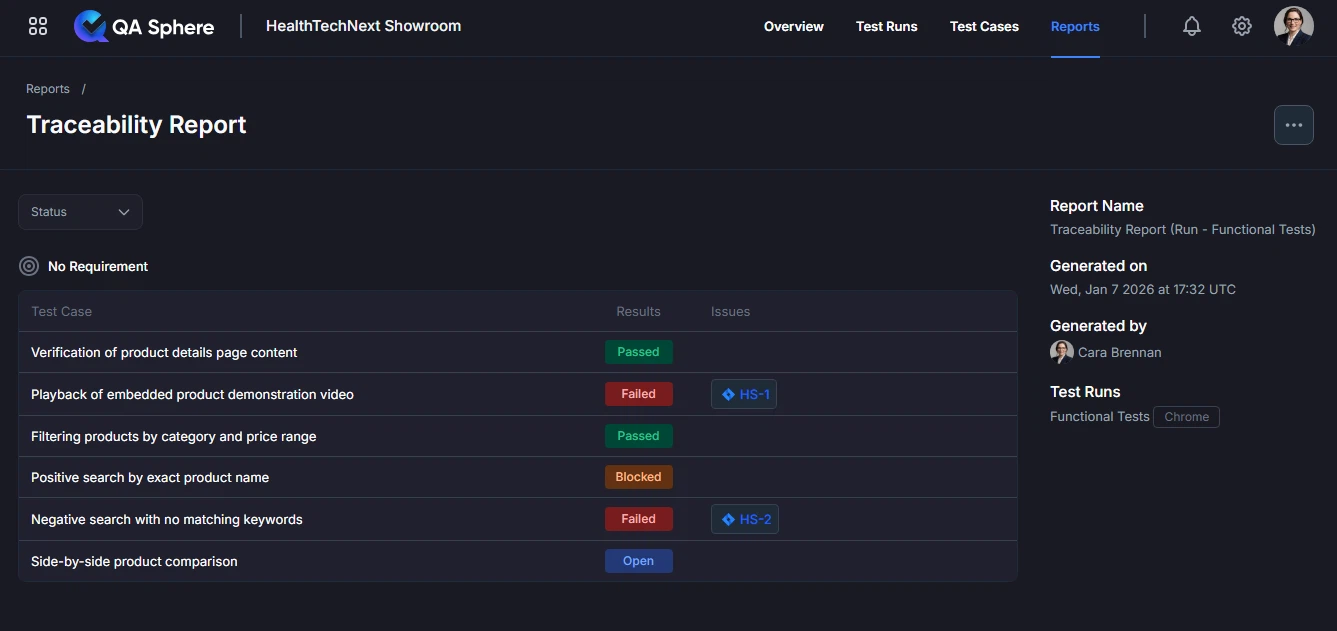This screenshot has height=631, width=1337.
Task: Open the app grid launcher icon
Action: 38,26
